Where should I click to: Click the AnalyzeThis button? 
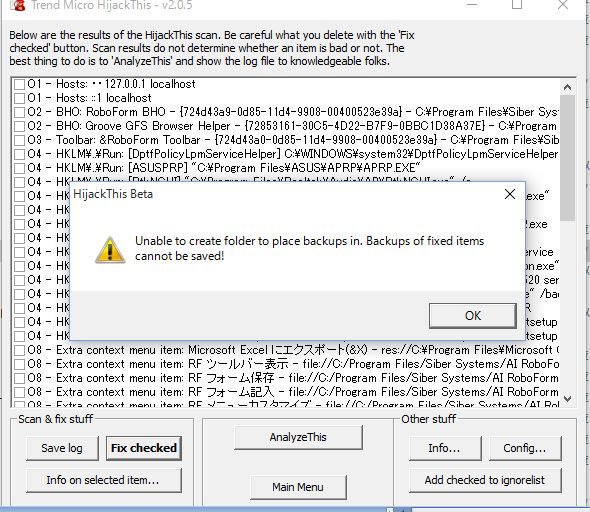pyautogui.click(x=298, y=437)
